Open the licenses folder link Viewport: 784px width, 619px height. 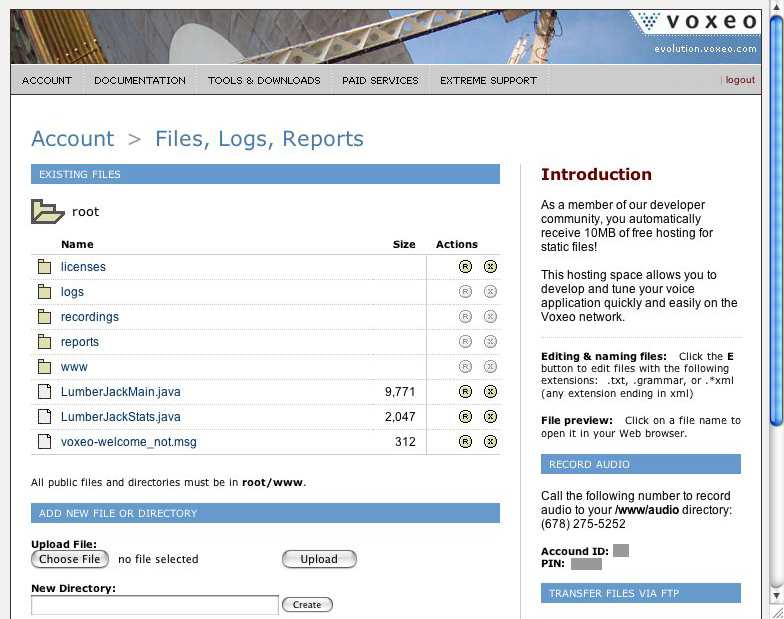[83, 267]
